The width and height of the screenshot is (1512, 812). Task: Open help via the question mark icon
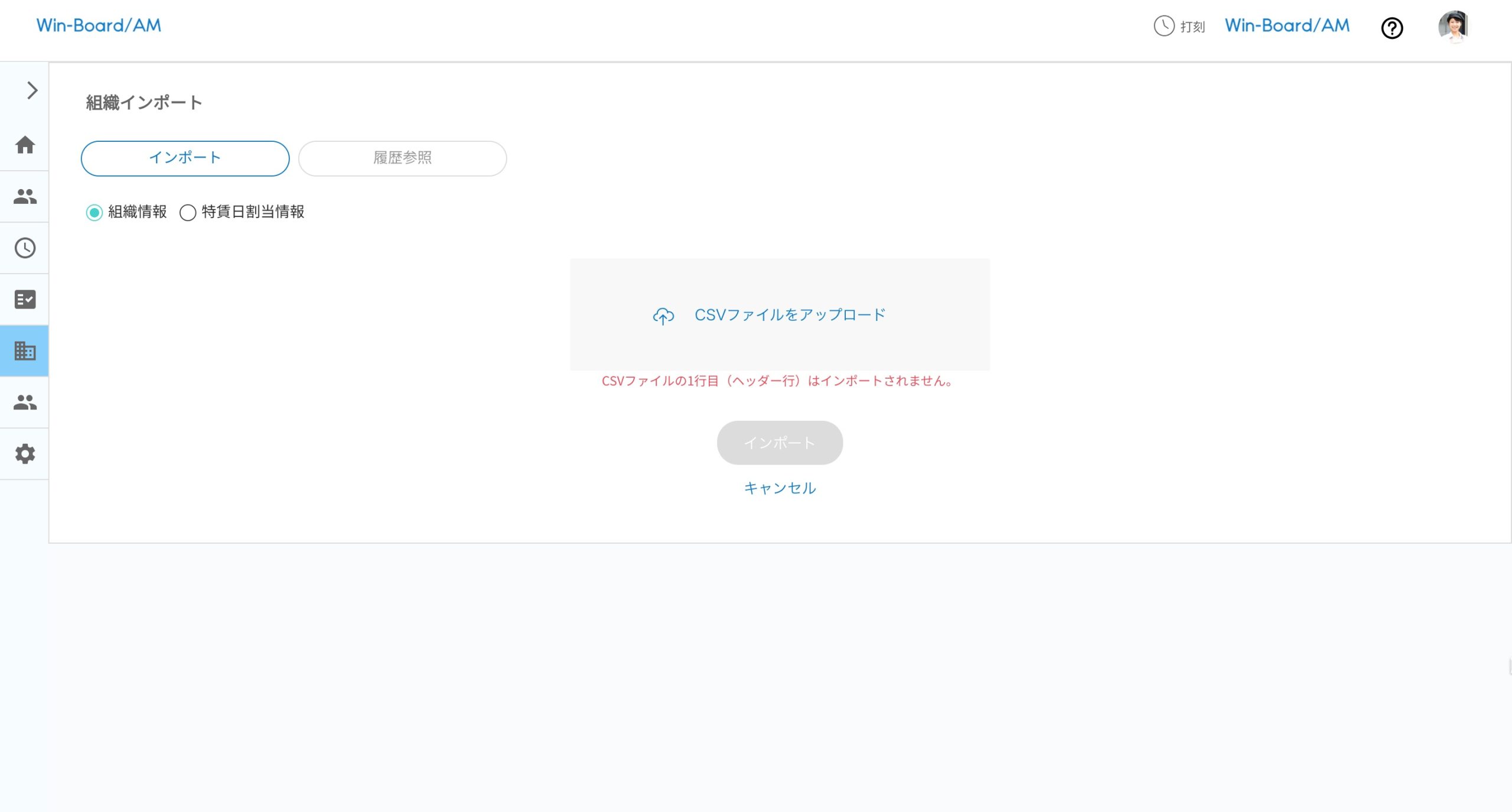[x=1392, y=28]
